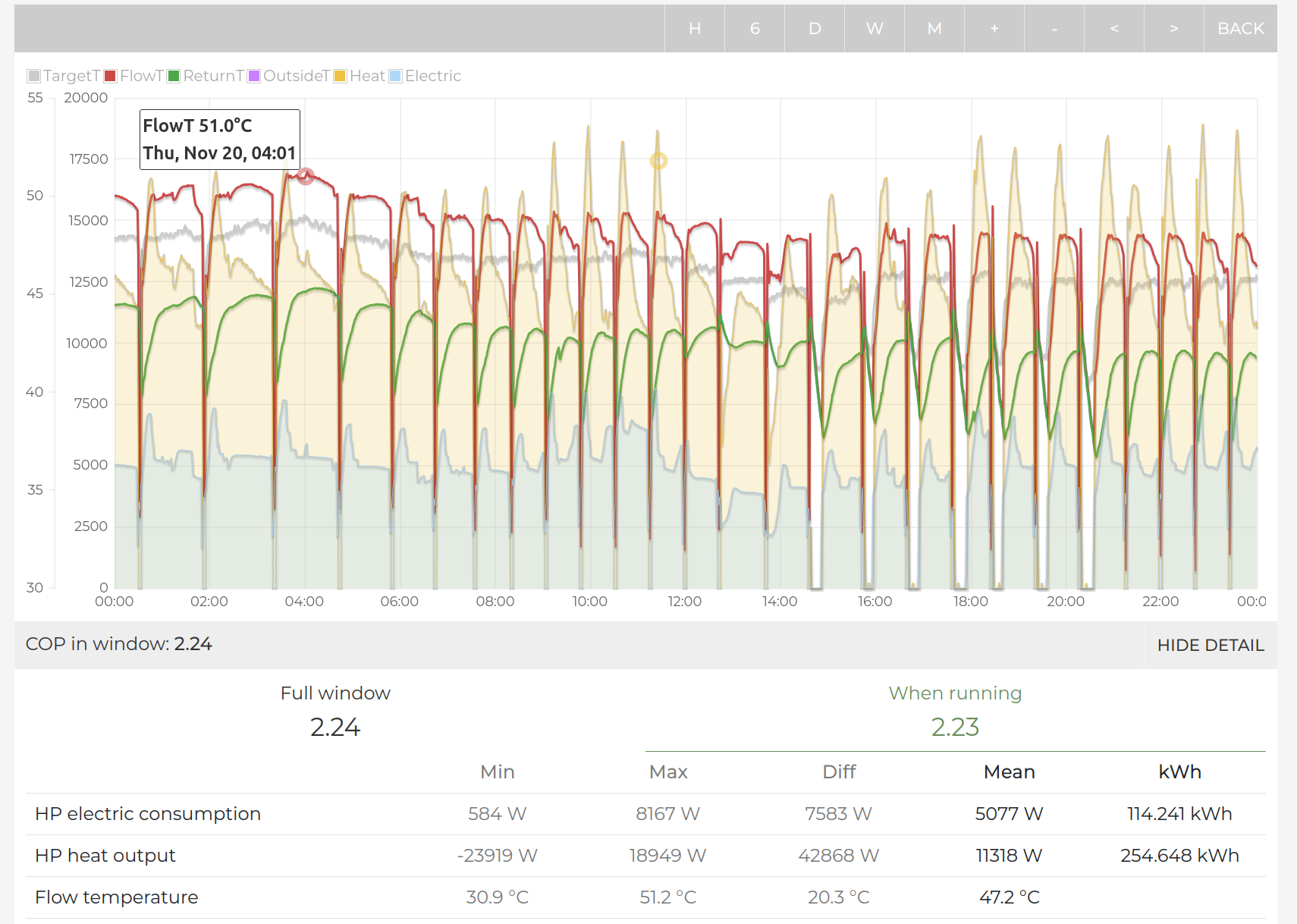This screenshot has height=924, width=1297.
Task: Click the When running COP heading
Action: click(x=955, y=693)
